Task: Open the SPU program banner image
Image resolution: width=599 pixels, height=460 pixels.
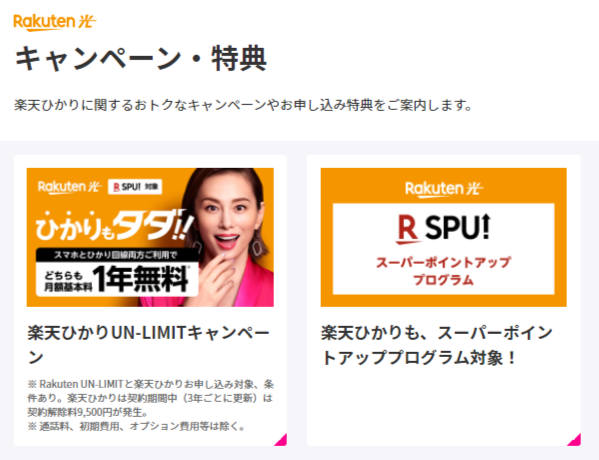Action: [x=444, y=237]
